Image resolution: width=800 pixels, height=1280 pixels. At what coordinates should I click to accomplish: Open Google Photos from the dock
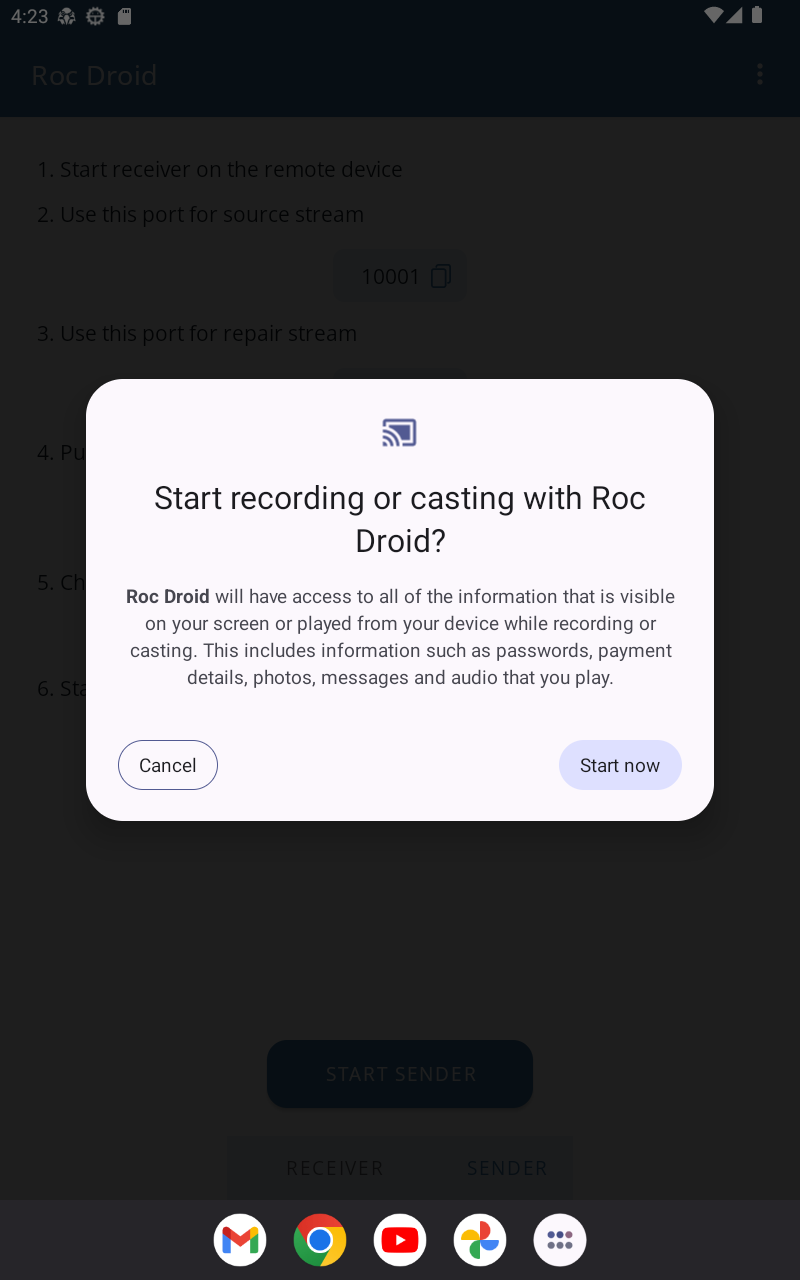pyautogui.click(x=480, y=1240)
